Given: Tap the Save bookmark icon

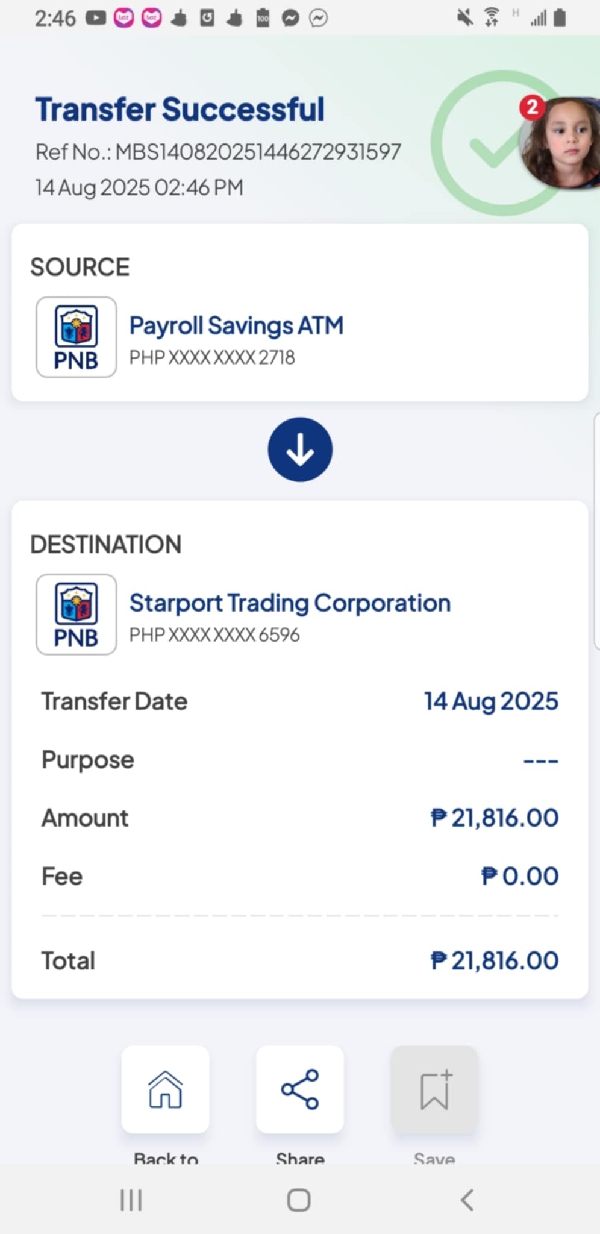Looking at the screenshot, I should click(434, 1089).
